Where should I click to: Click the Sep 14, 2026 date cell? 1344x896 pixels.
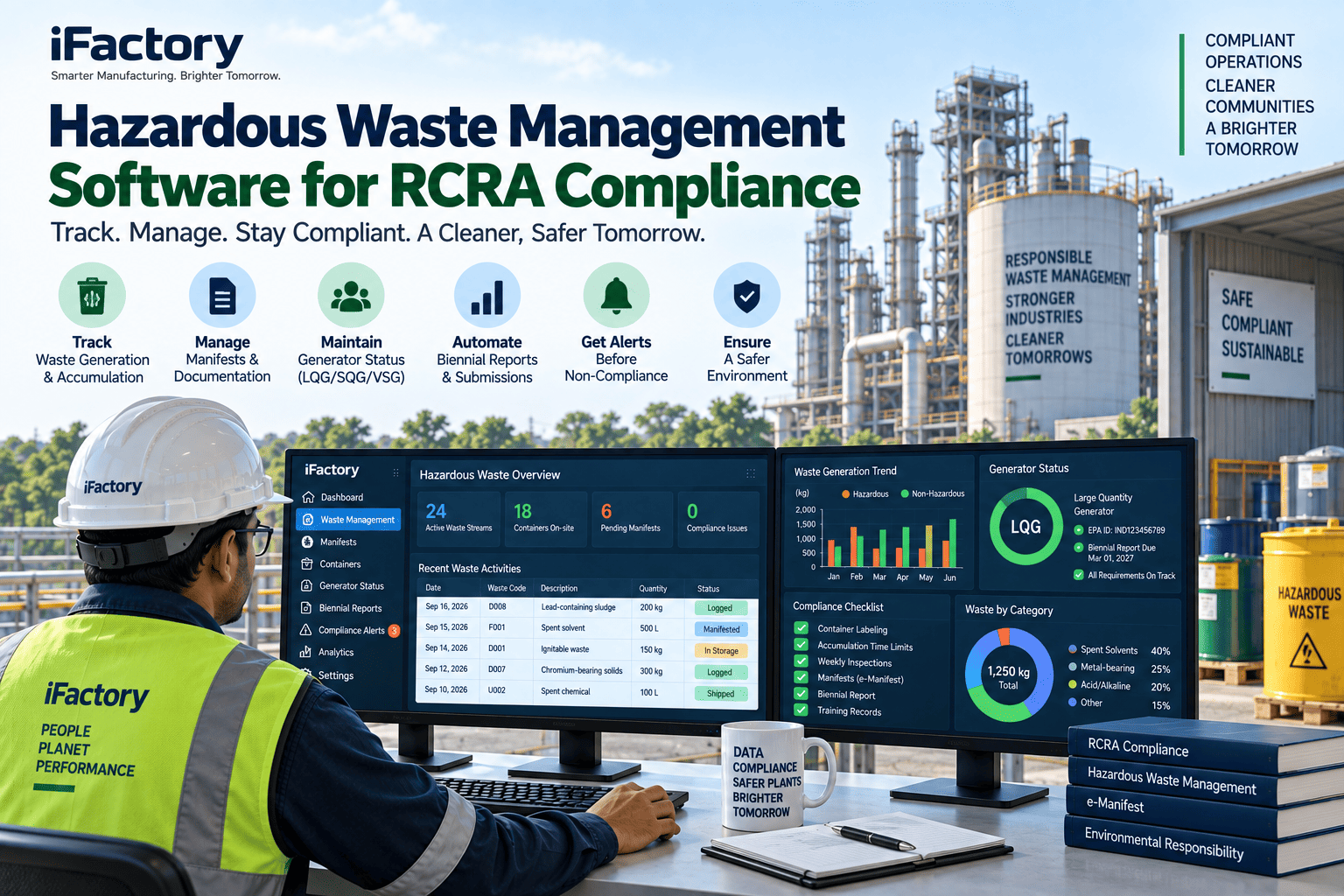coord(446,648)
